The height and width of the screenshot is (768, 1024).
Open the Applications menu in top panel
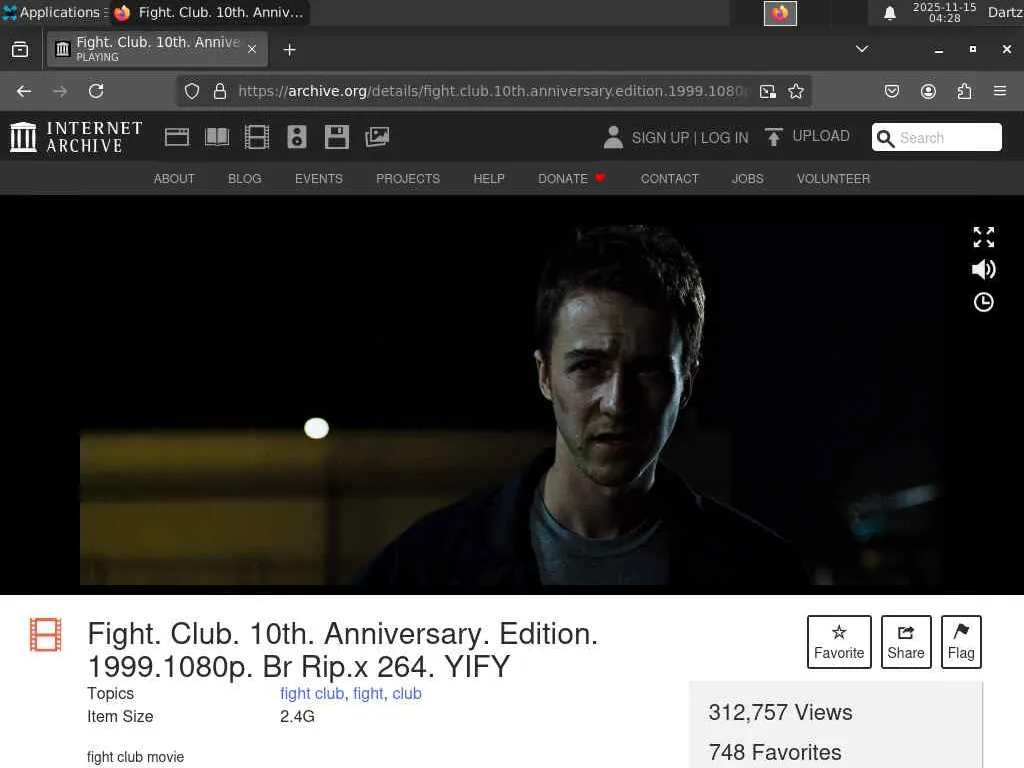point(55,12)
